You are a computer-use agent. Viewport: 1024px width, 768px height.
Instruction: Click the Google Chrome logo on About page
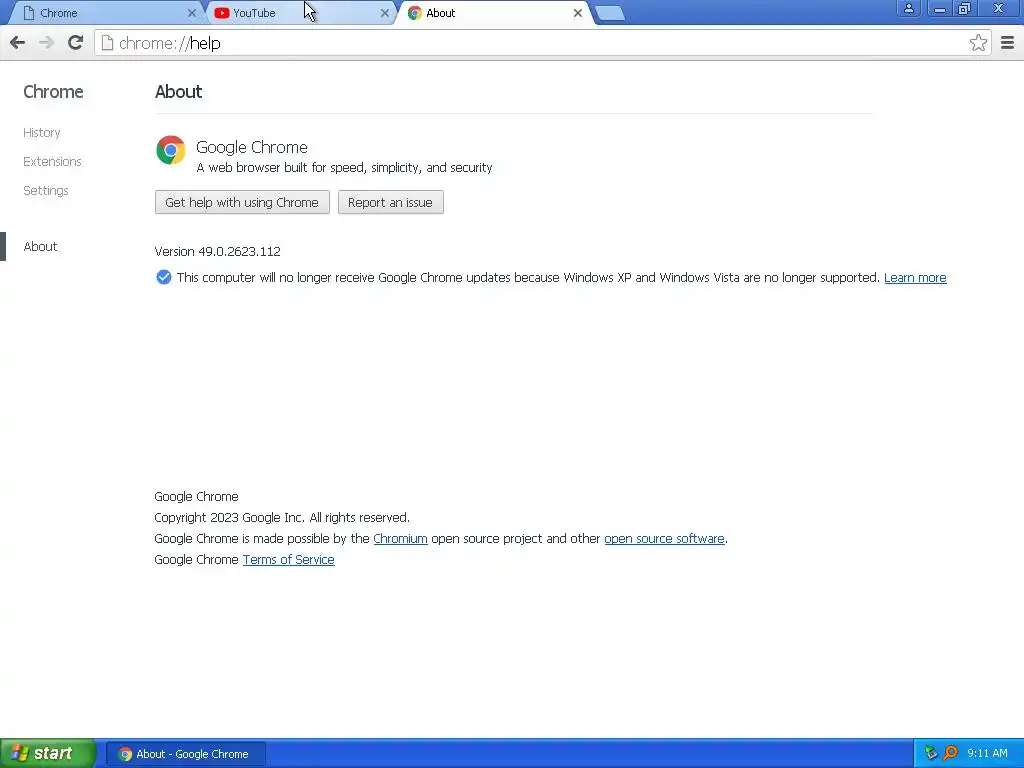[170, 150]
